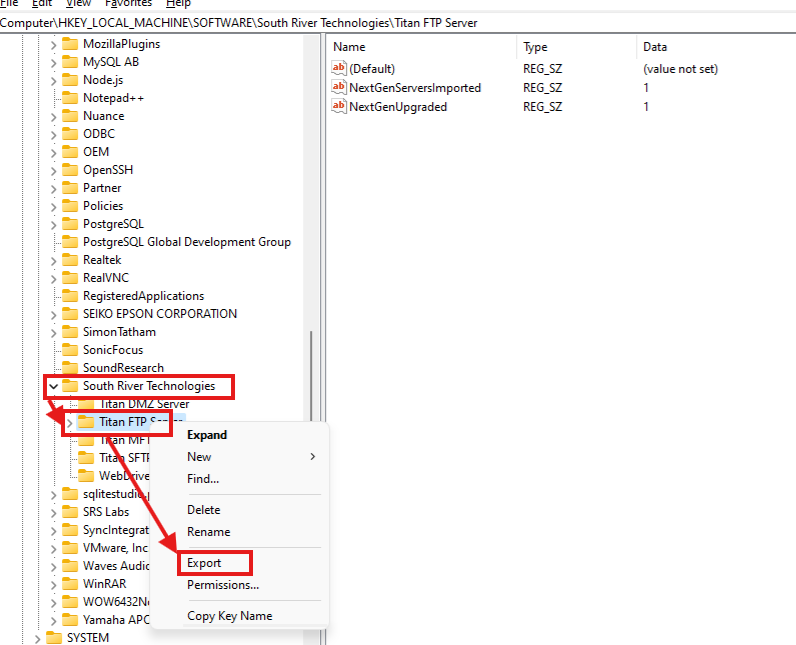Expand the MySQL AB registry key
This screenshot has height=645, width=796.
(x=52, y=62)
